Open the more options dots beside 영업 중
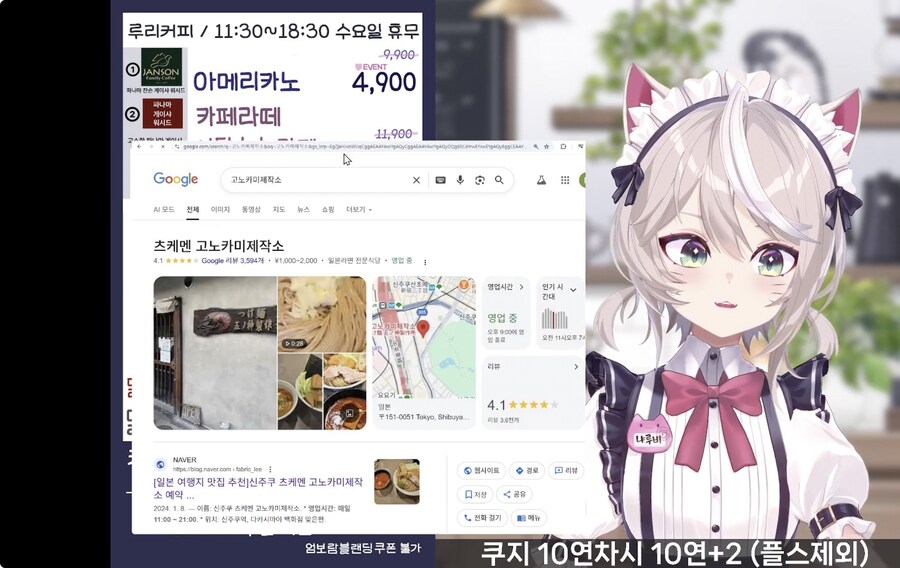 coord(425,262)
